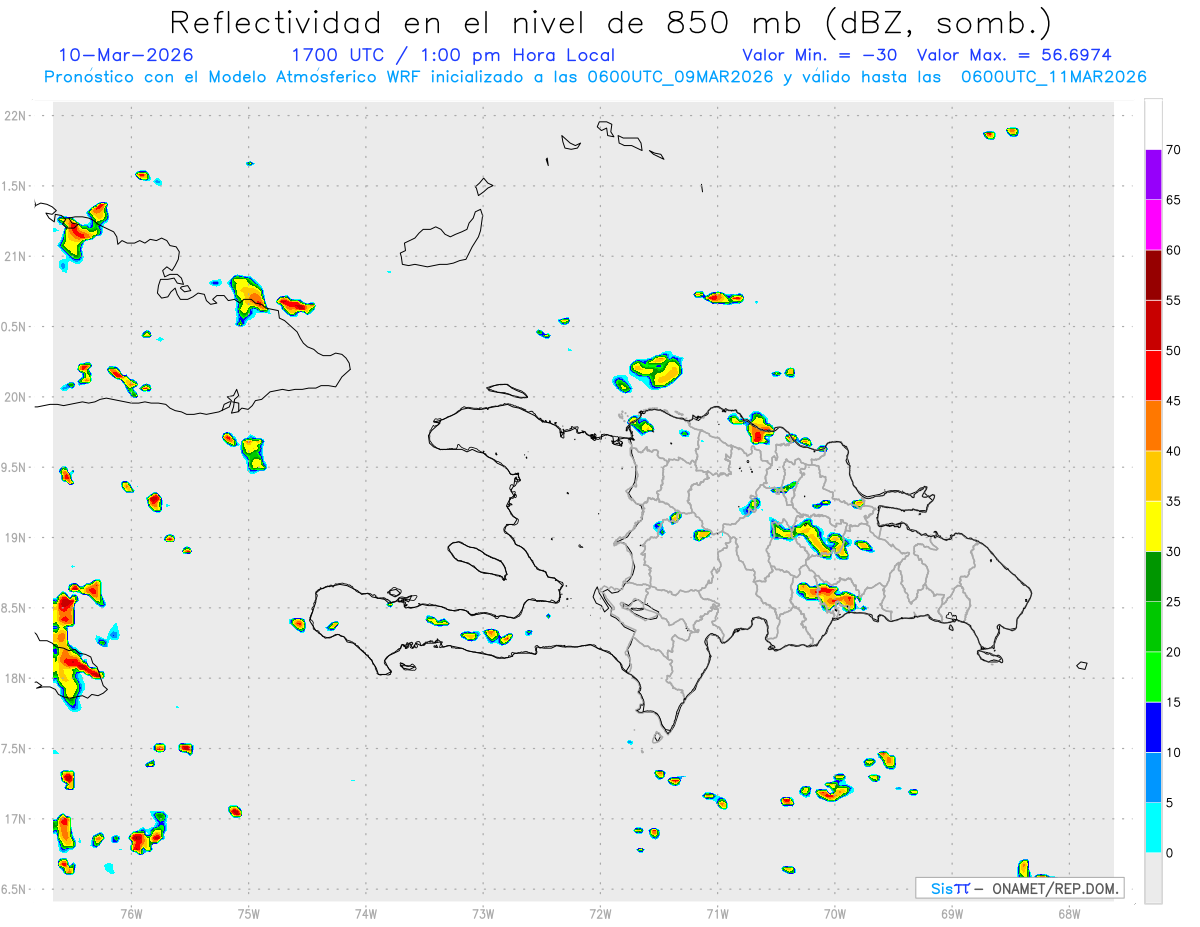The width and height of the screenshot is (1200, 927).
Task: Click the '68W' longitude label
Action: [x=1069, y=913]
